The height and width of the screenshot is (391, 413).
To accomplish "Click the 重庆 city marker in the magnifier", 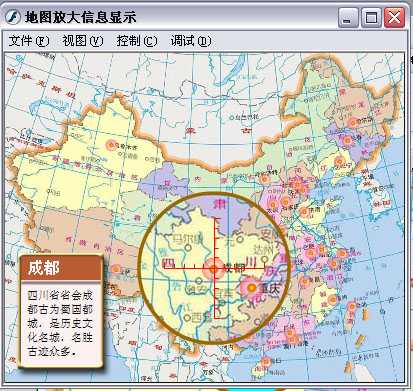I will [252, 287].
